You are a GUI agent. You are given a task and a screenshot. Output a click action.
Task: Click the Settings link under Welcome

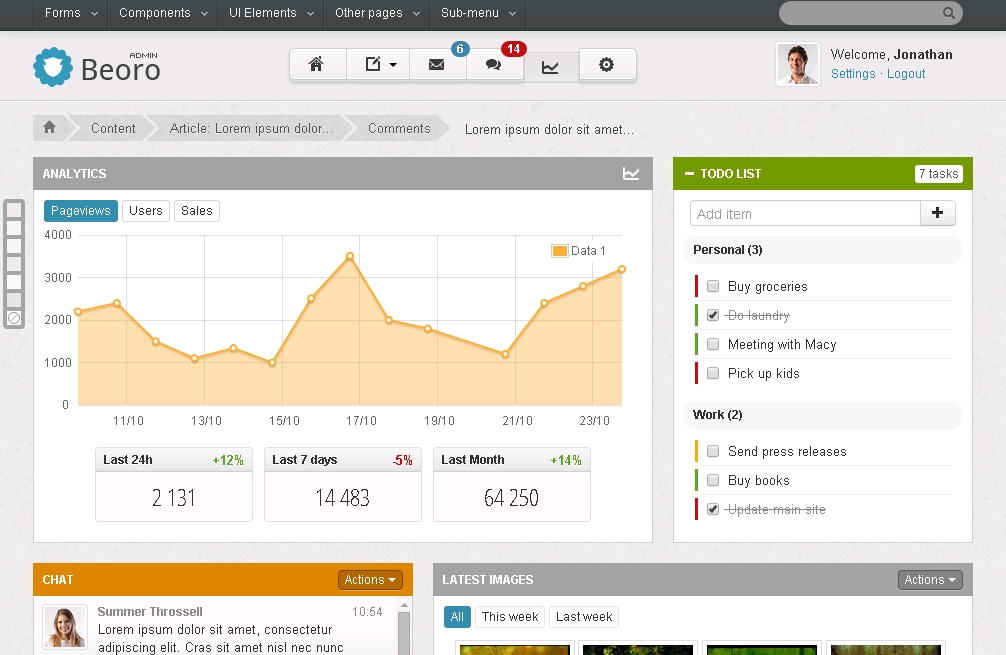853,74
